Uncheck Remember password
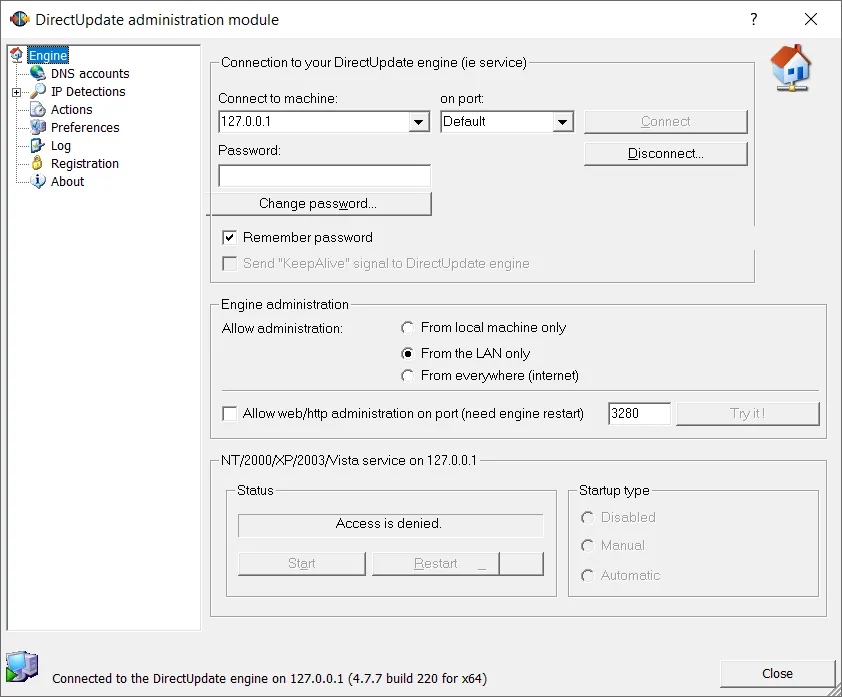 (229, 237)
